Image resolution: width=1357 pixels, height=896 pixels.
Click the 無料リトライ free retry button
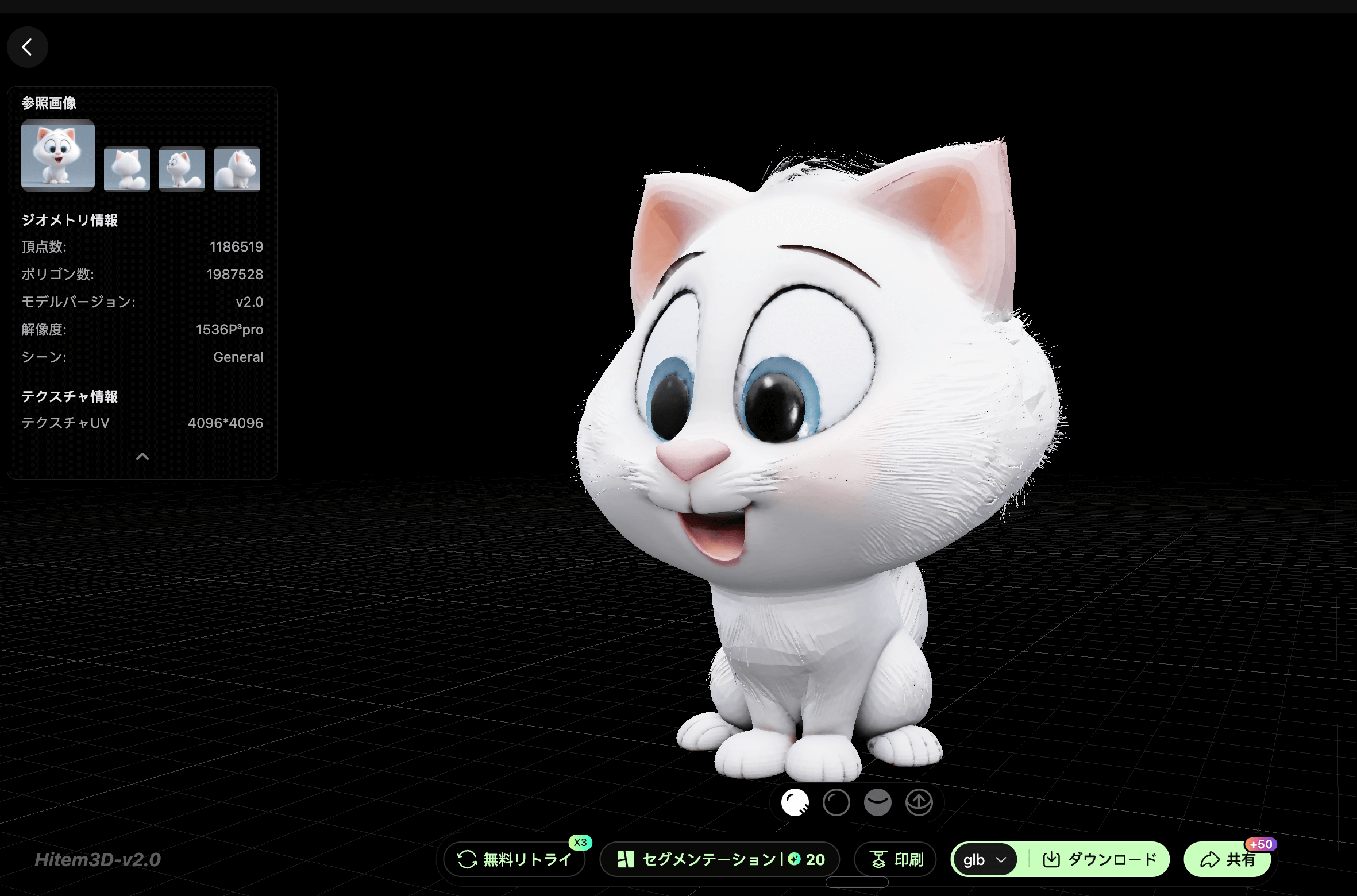point(515,860)
